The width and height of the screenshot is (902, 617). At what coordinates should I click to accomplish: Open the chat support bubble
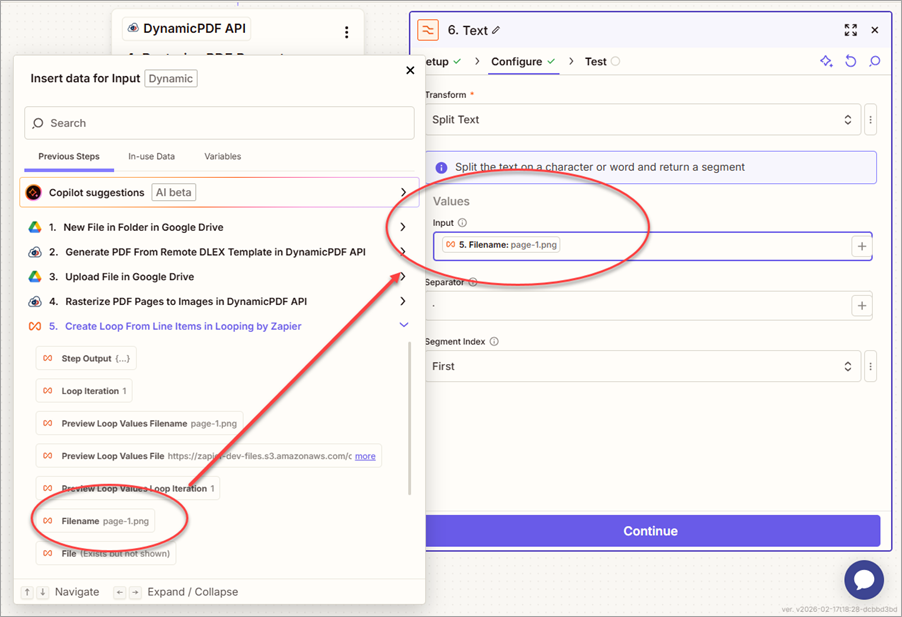tap(863, 580)
